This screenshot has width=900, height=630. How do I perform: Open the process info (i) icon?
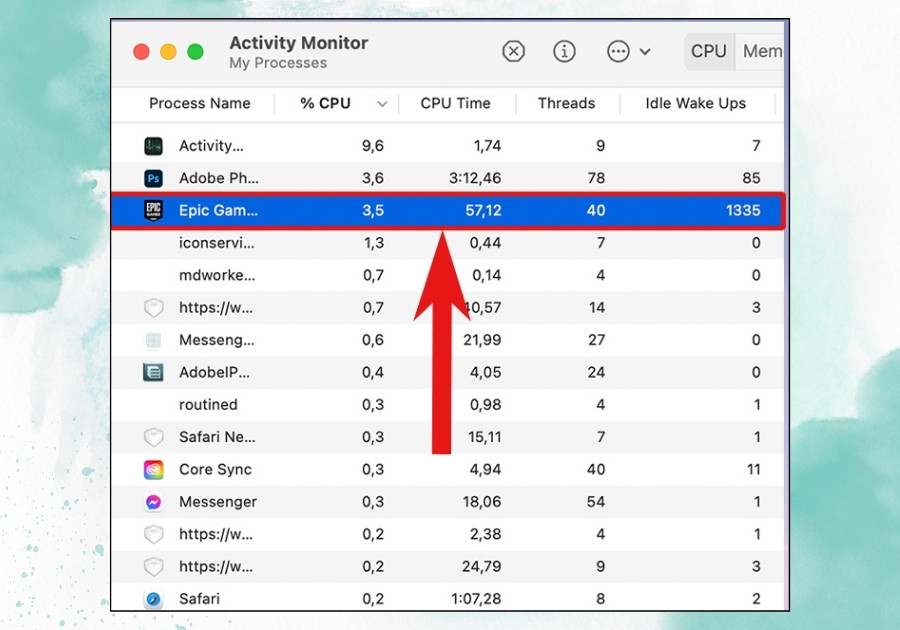tap(564, 51)
